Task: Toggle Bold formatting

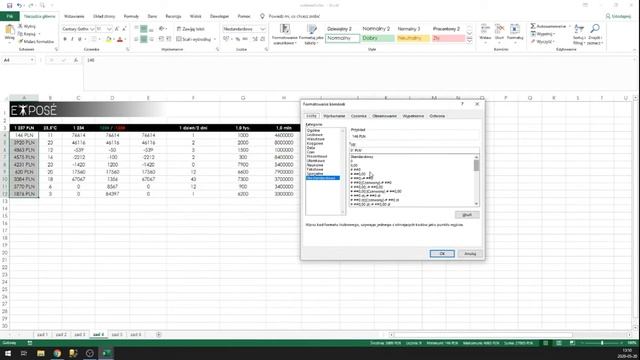Action: click(65, 39)
